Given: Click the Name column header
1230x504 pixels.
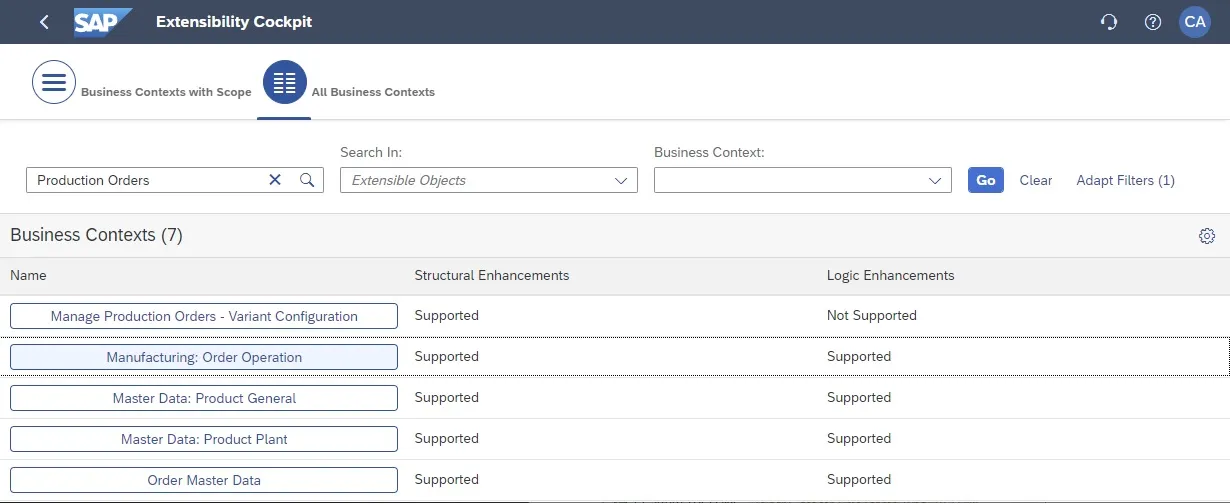Looking at the screenshot, I should [x=28, y=275].
